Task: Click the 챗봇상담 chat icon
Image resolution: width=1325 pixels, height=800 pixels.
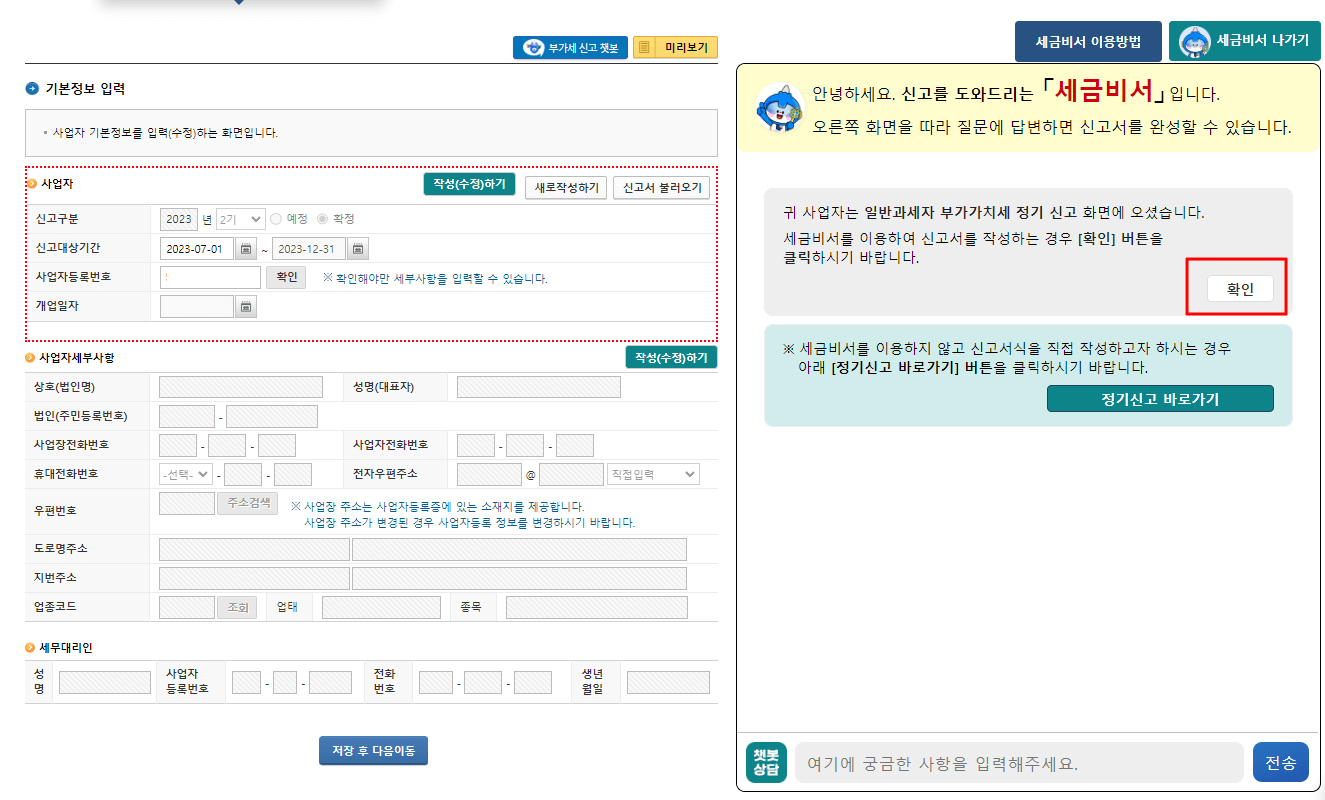Action: coord(764,761)
